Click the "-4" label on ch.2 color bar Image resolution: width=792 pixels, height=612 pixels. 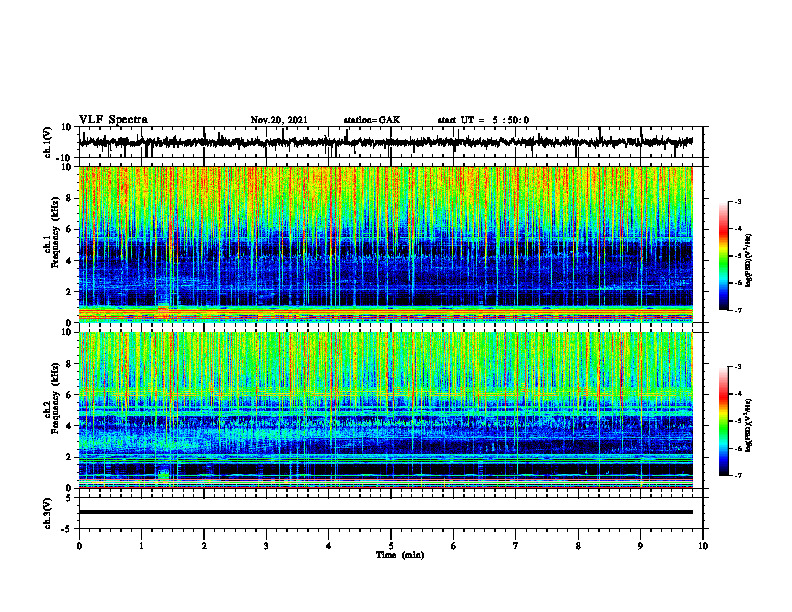738,394
